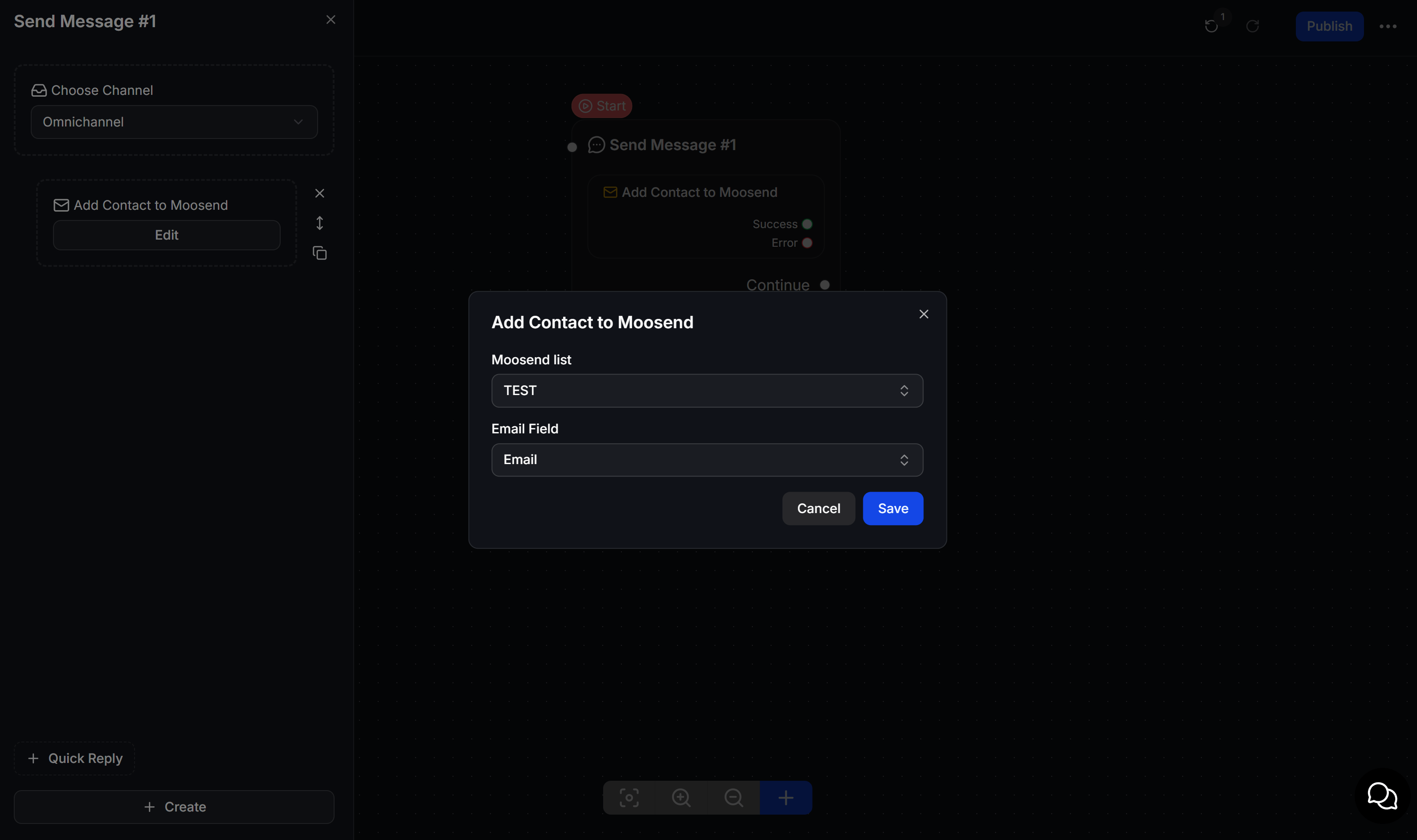Click the Continue output connector dot

(824, 285)
